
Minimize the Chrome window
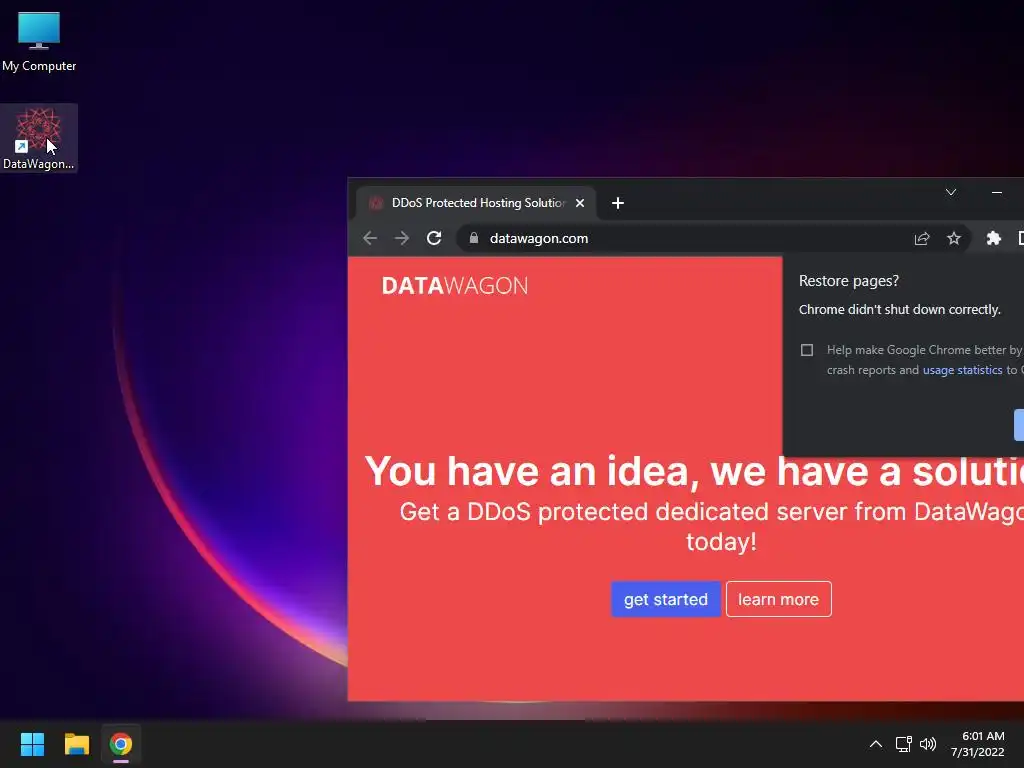[997, 192]
